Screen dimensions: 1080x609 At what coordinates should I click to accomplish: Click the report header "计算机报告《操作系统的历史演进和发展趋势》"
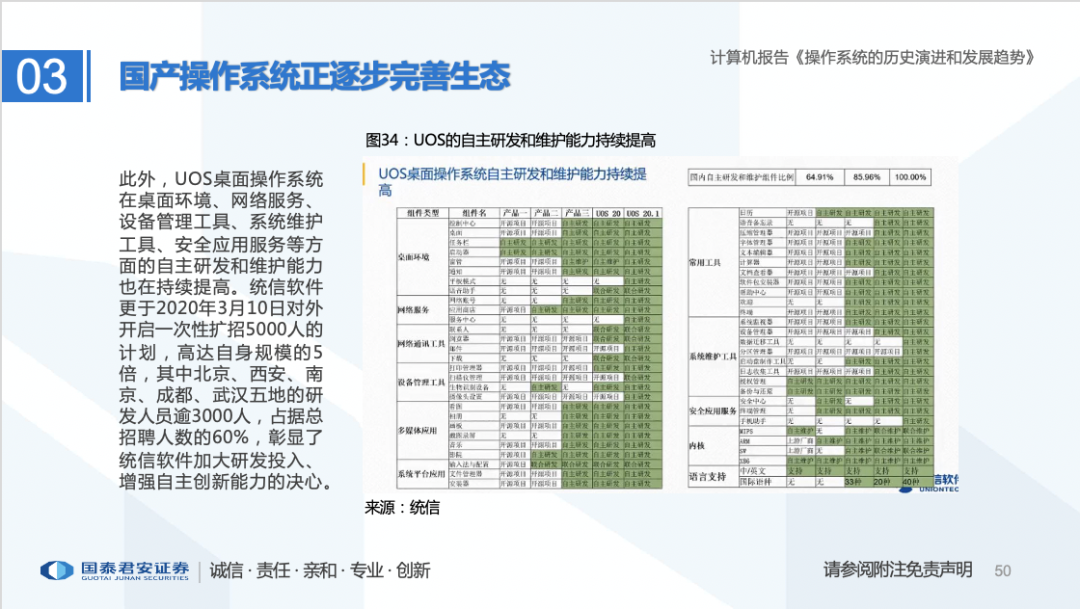pos(873,58)
